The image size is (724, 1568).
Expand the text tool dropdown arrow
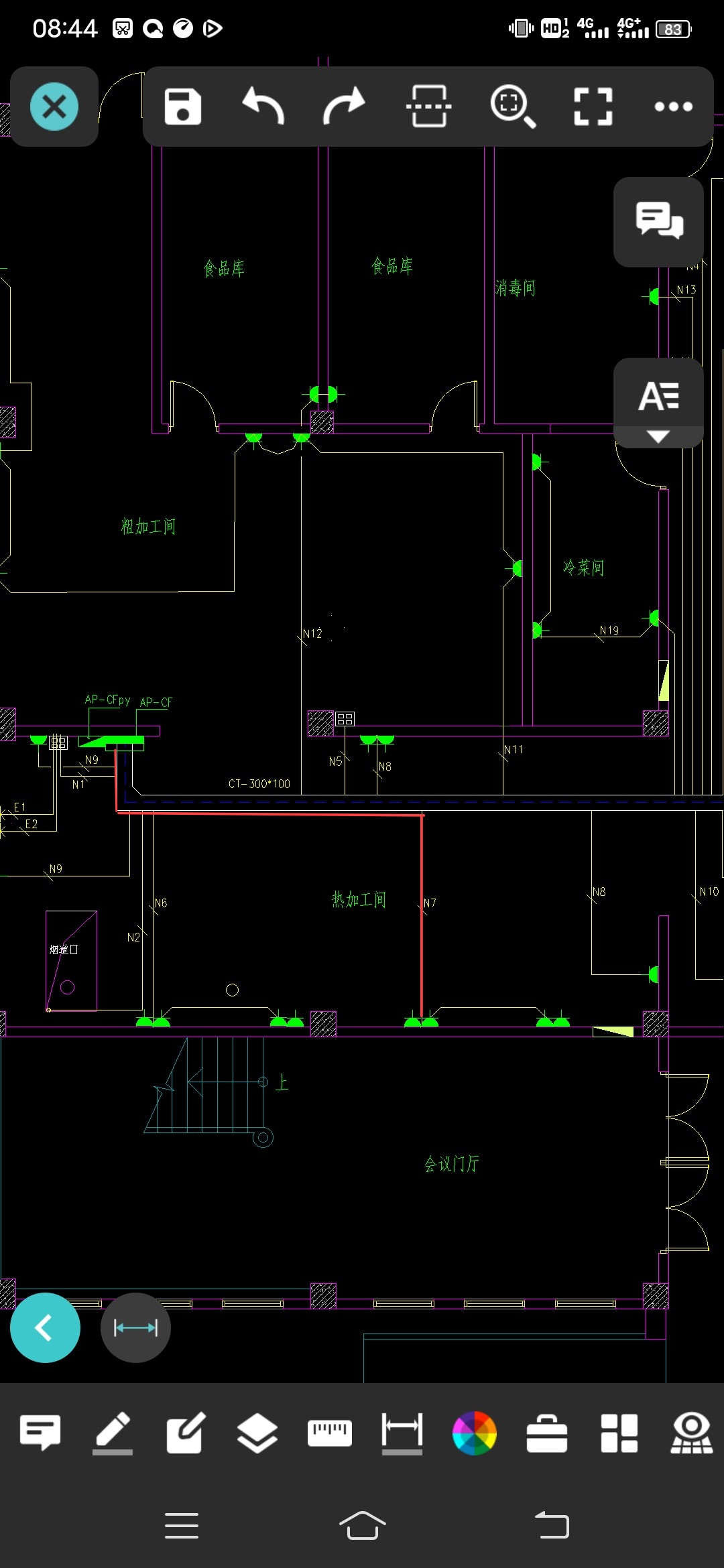[658, 437]
